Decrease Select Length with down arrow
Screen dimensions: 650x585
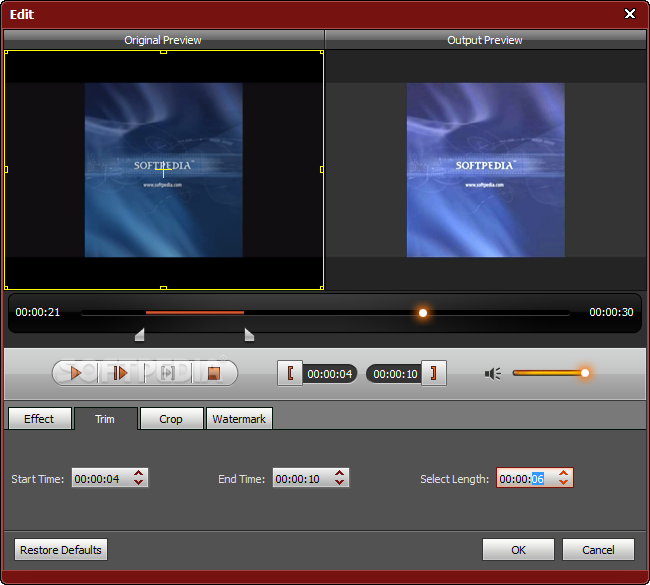tap(564, 482)
